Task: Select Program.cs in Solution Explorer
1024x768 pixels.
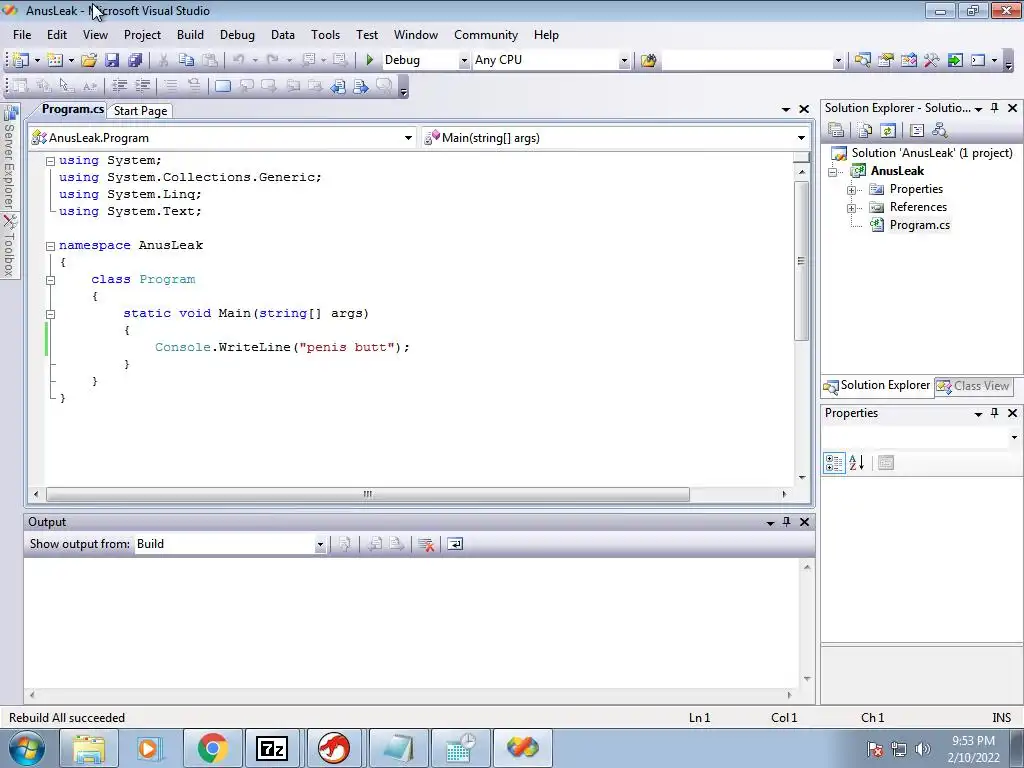Action: 920,225
